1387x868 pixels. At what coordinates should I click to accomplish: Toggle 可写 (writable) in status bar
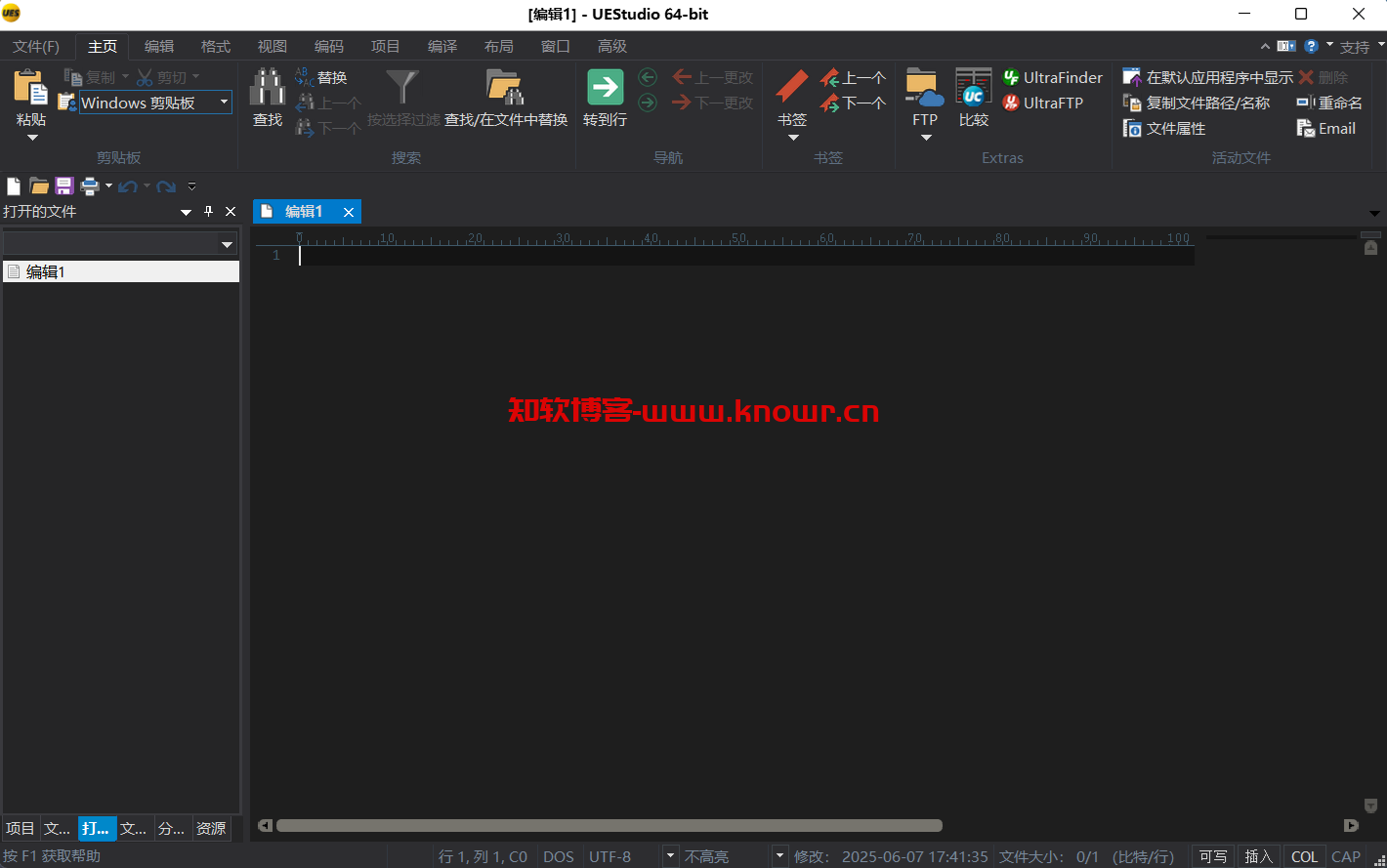pyautogui.click(x=1213, y=856)
